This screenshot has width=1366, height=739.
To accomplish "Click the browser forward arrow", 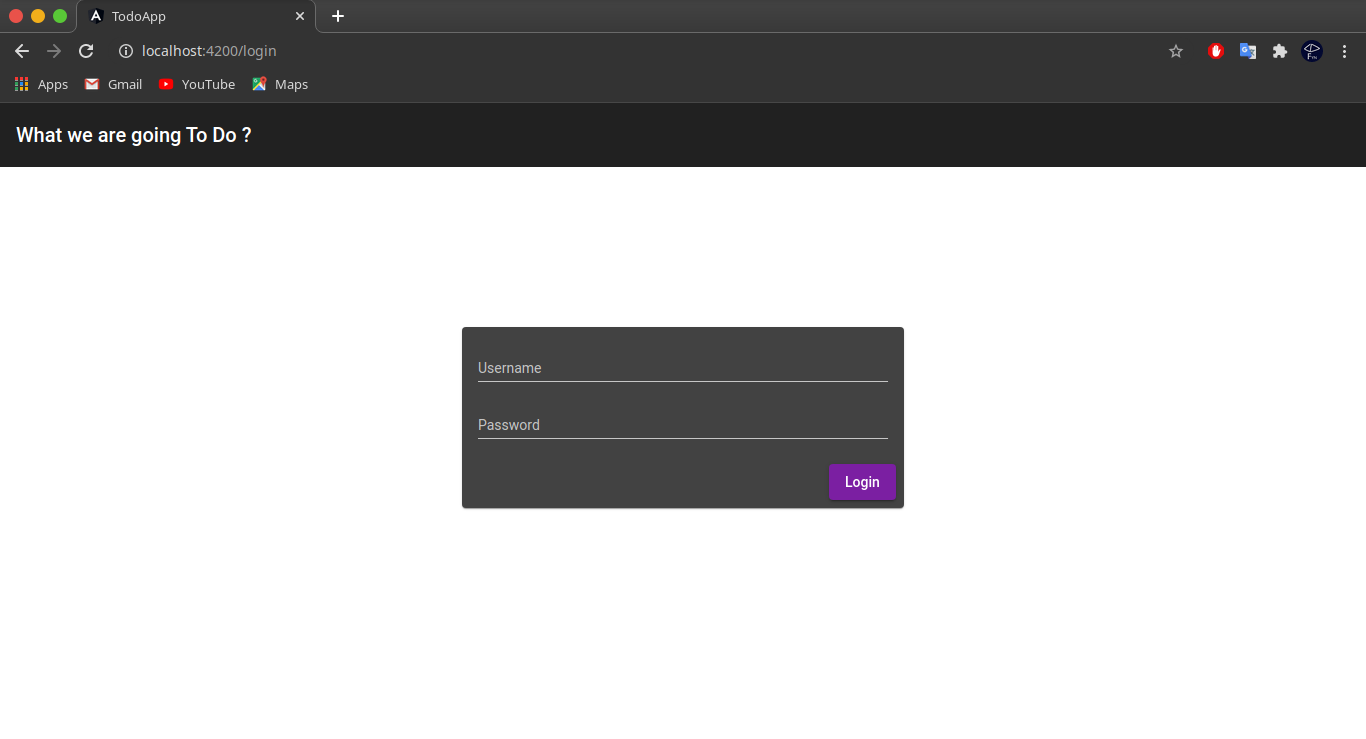I will click(x=54, y=51).
